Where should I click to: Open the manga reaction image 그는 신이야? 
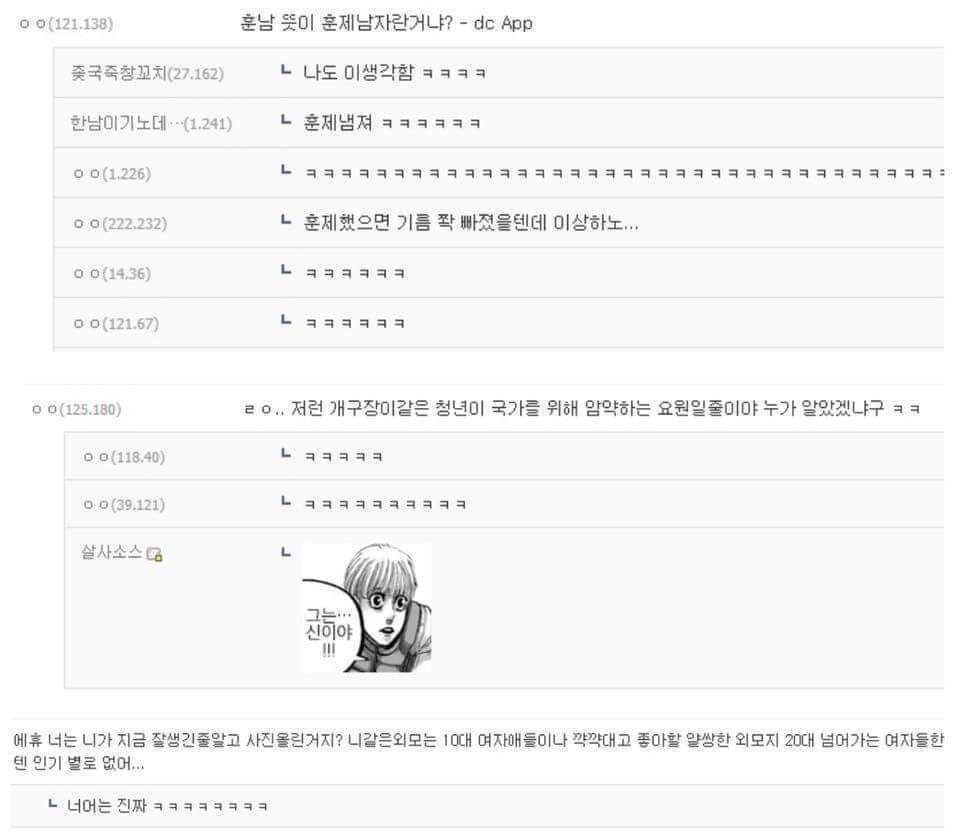(x=367, y=607)
